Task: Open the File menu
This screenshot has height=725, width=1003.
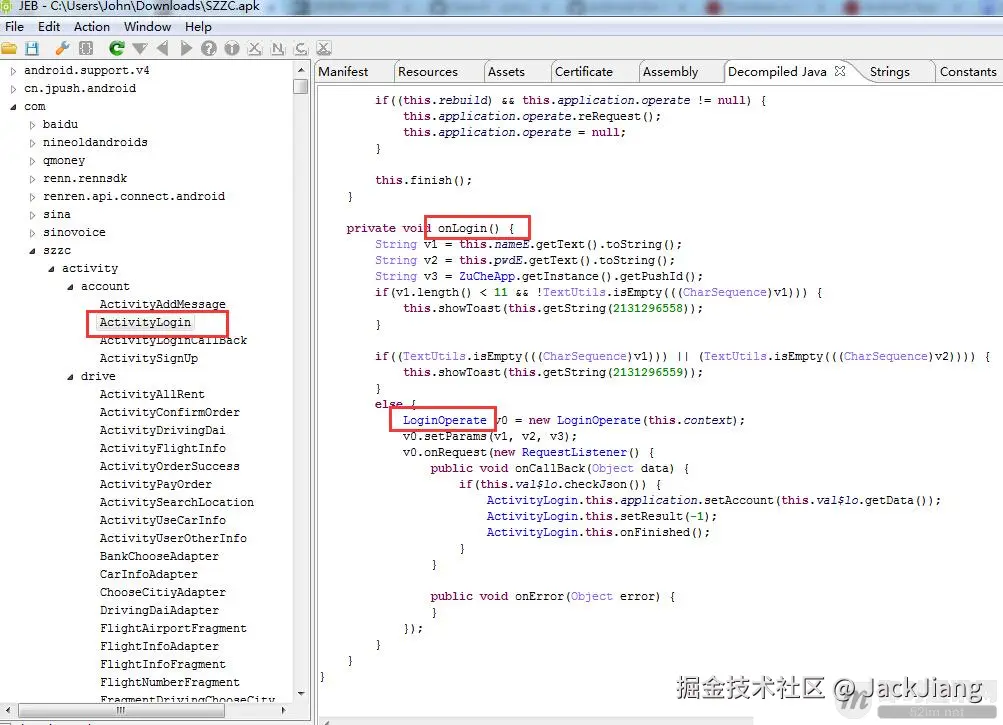Action: click(x=14, y=27)
